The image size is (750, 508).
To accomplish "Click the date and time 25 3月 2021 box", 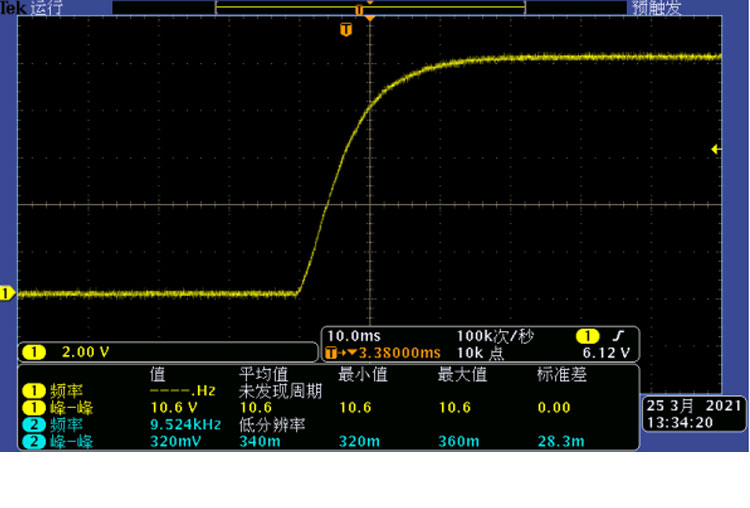I will (694, 414).
